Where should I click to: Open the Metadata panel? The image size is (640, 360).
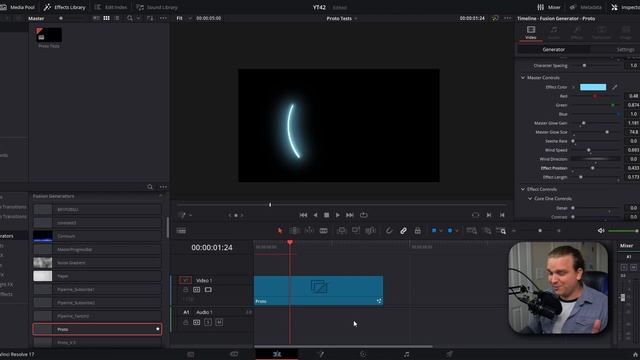[x=586, y=7]
